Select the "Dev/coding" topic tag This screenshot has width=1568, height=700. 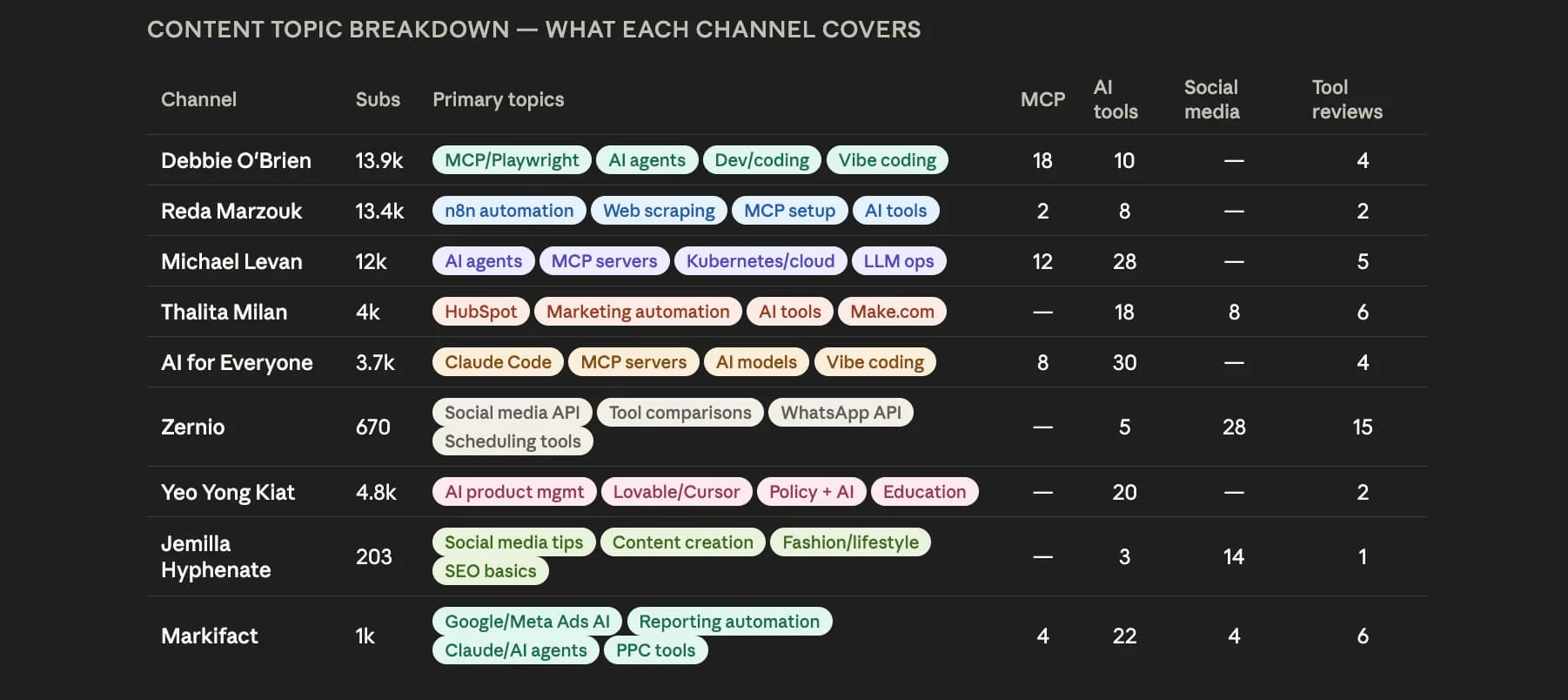[x=761, y=160]
